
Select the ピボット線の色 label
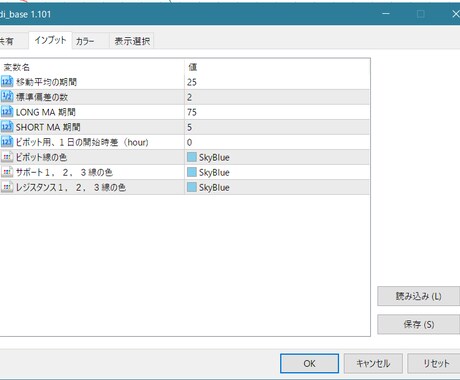click(41, 157)
